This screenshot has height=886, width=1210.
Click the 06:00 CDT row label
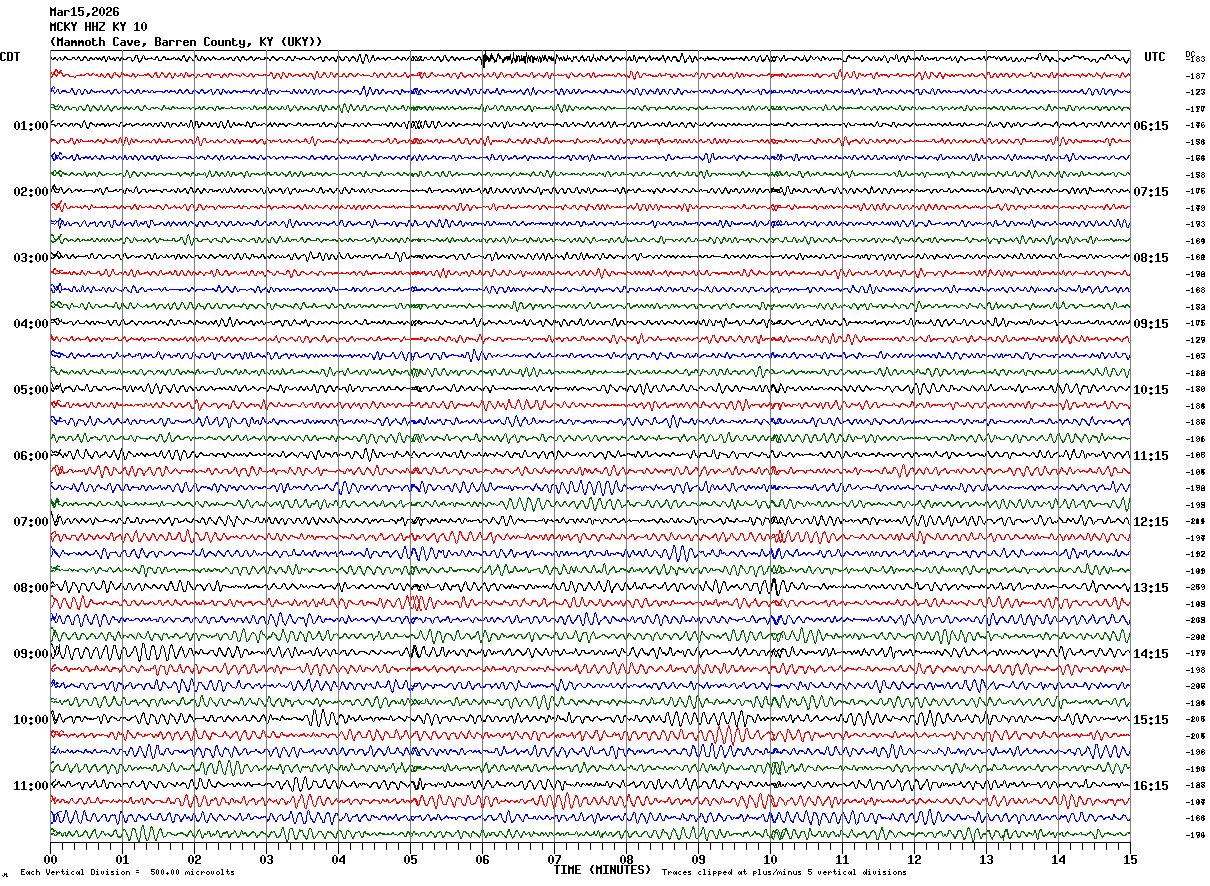[30, 456]
